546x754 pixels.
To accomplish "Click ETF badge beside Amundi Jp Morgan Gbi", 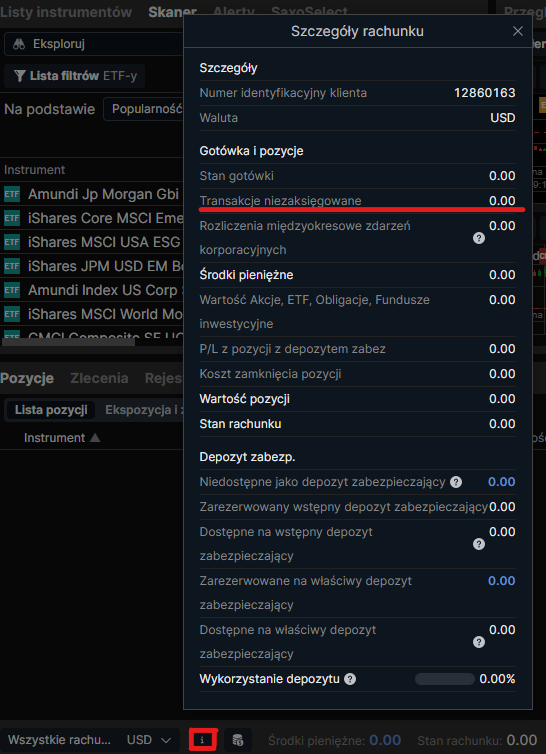I will (x=12, y=194).
